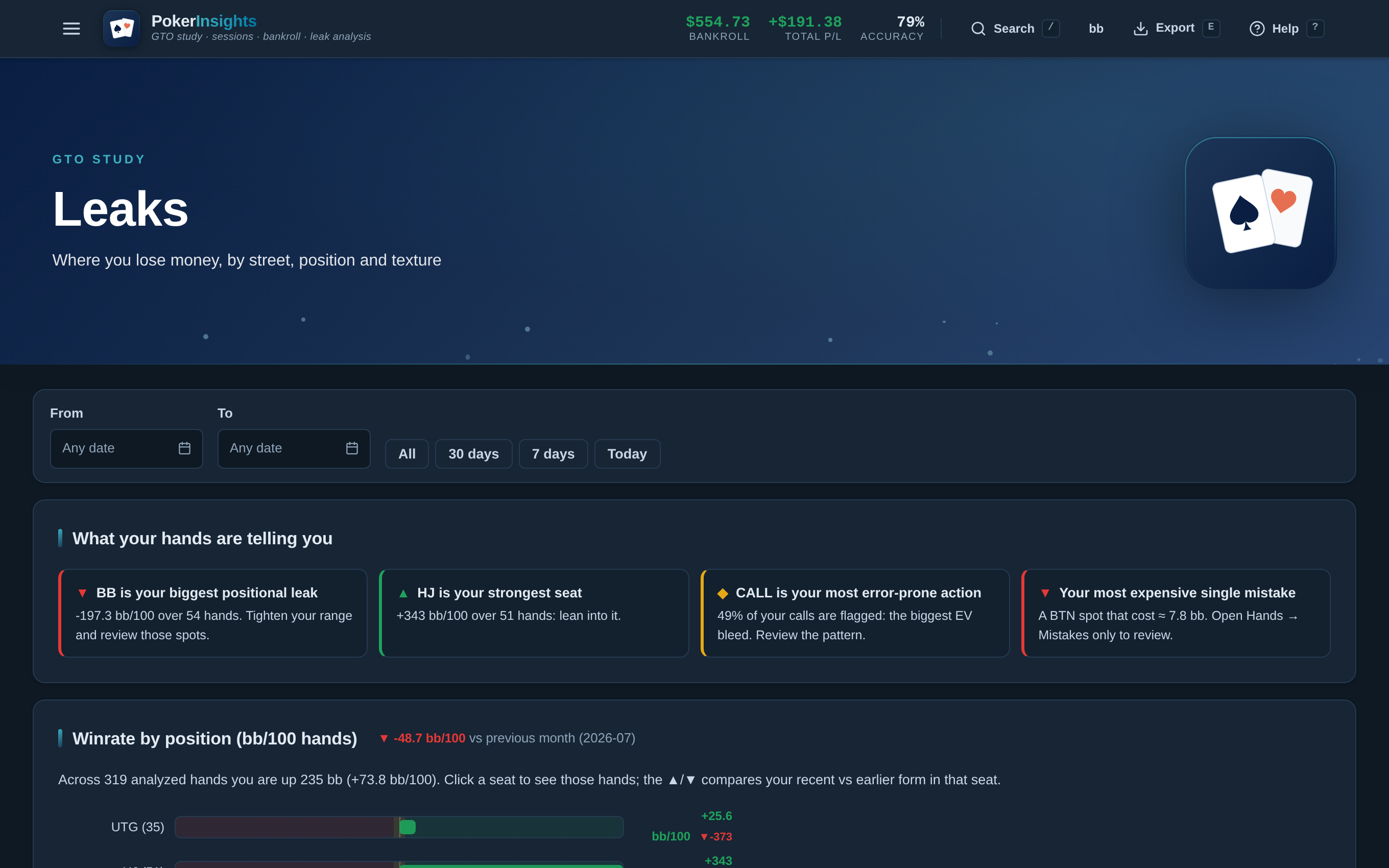
Task: Click the To date input field
Action: (294, 448)
